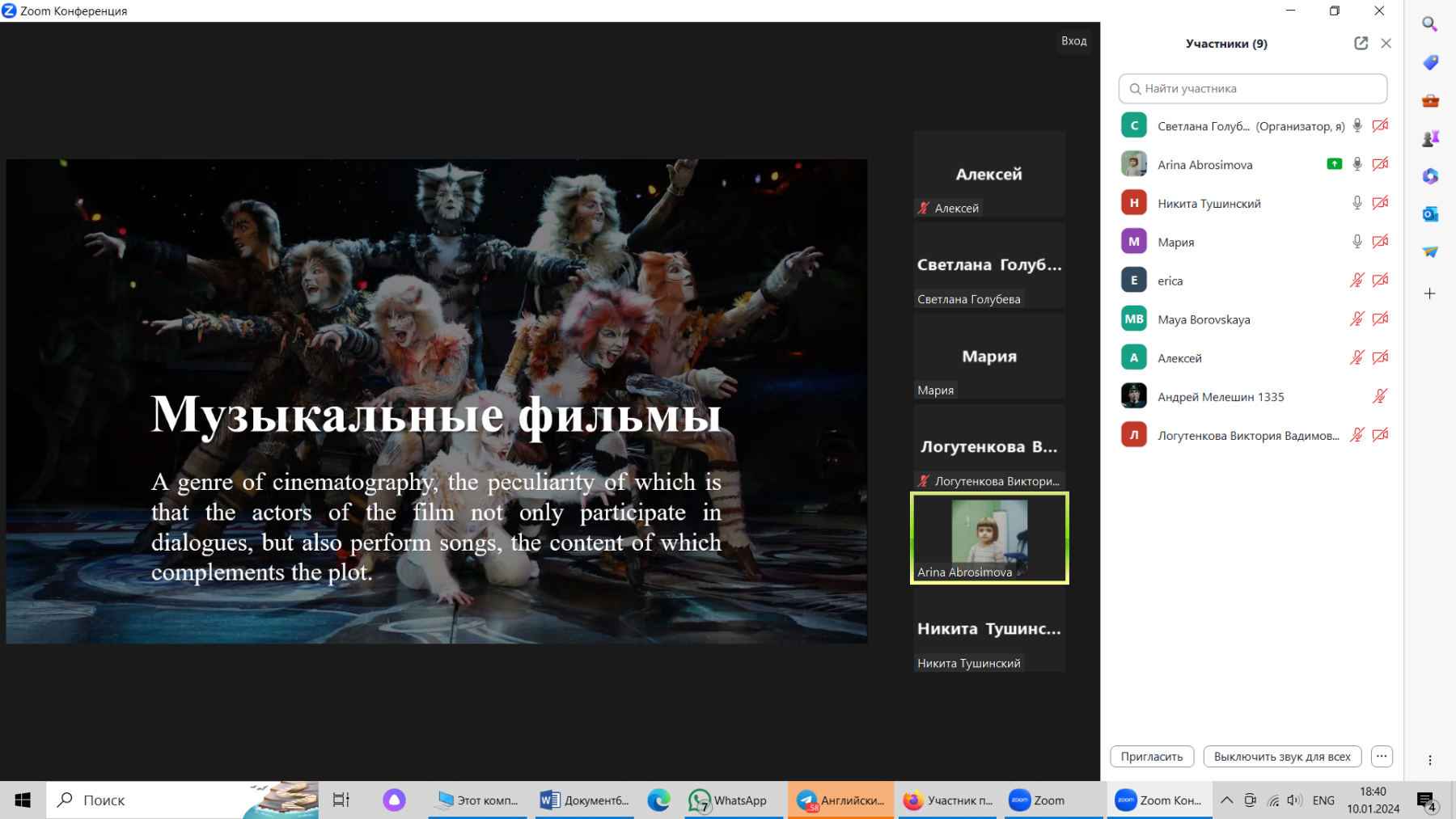Switch to Telegram 'Английски...' on taskbar
This screenshot has height=819, width=1456.
click(x=840, y=800)
